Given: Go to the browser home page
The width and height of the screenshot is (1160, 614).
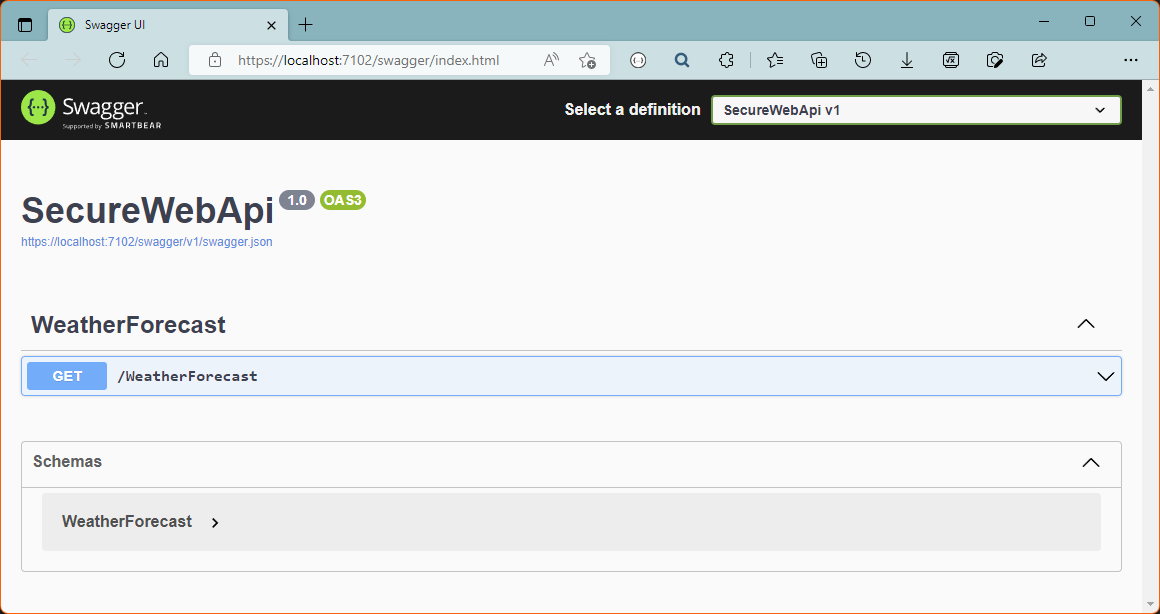Looking at the screenshot, I should click(x=161, y=60).
